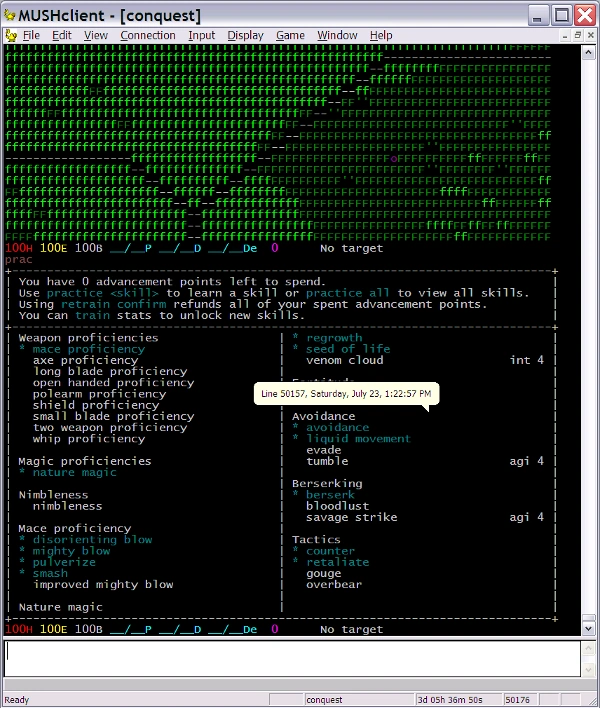The width and height of the screenshot is (600, 708).
Task: Open the Display menu
Action: point(245,35)
